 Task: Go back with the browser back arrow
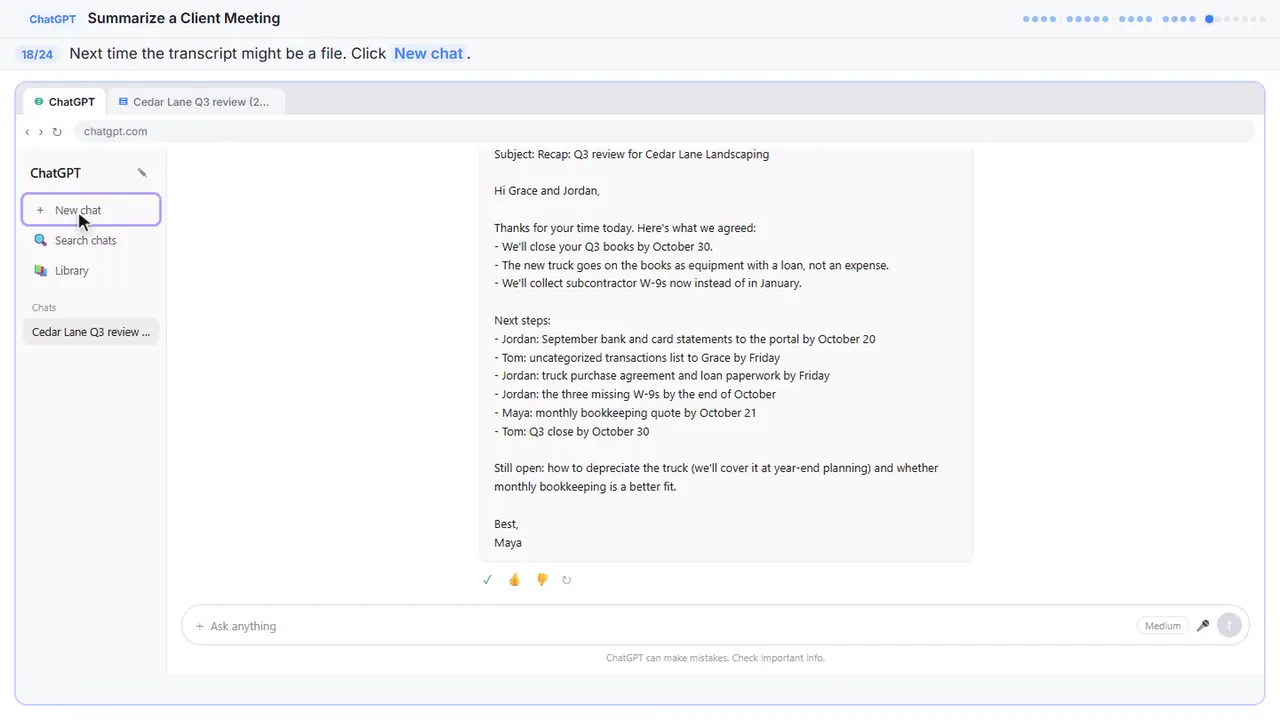(27, 132)
